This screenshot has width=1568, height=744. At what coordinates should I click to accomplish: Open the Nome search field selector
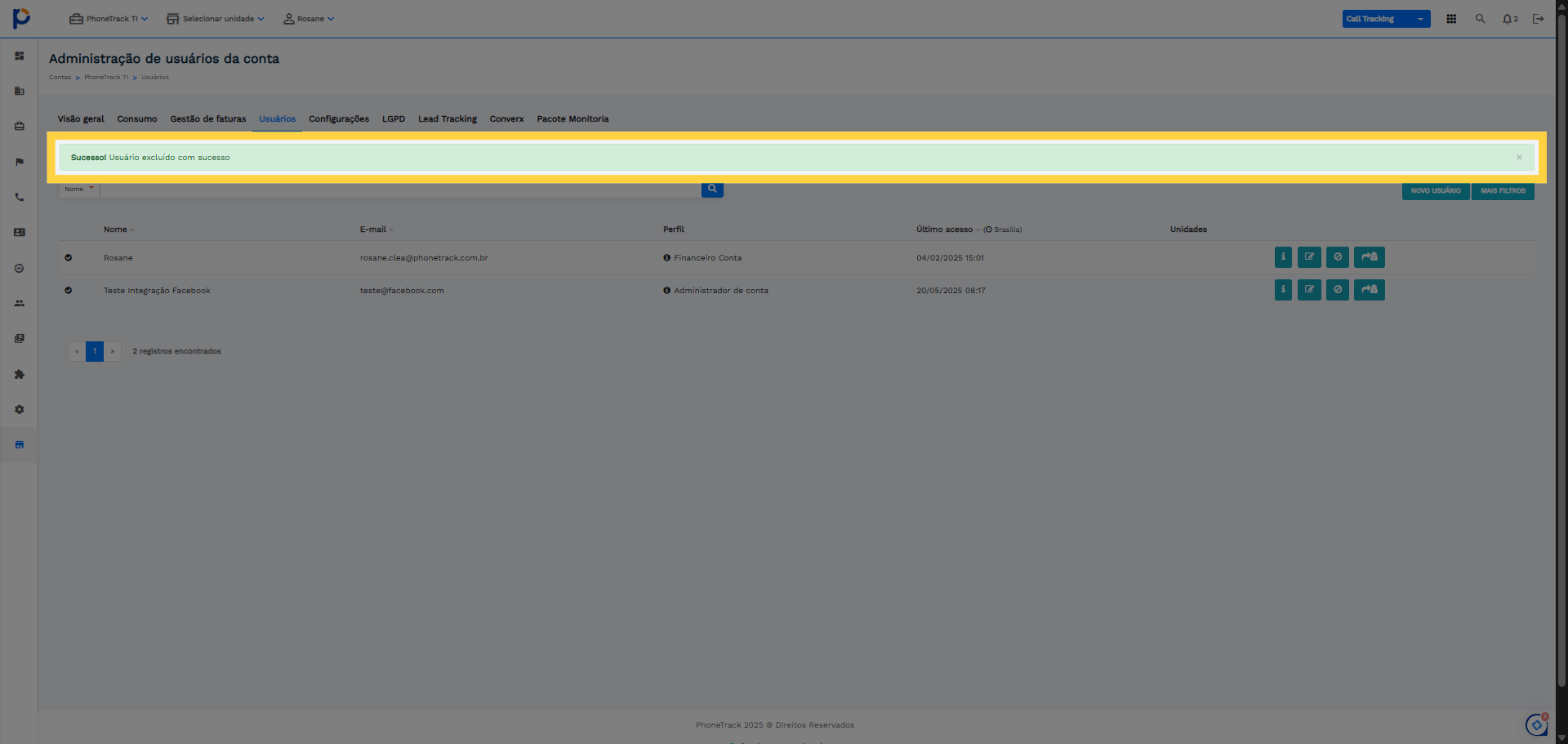79,189
